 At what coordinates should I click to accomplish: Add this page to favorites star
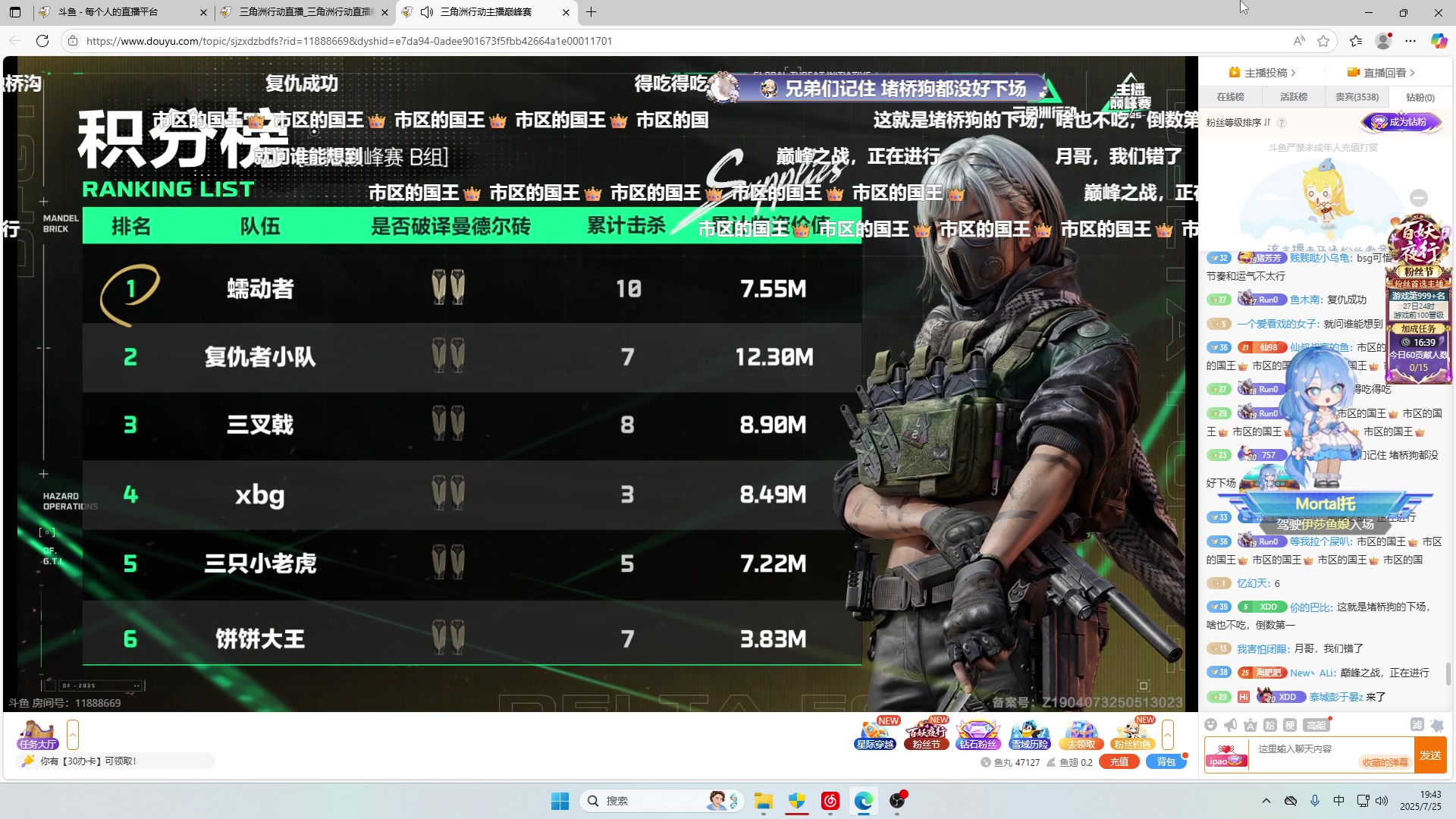point(1323,41)
